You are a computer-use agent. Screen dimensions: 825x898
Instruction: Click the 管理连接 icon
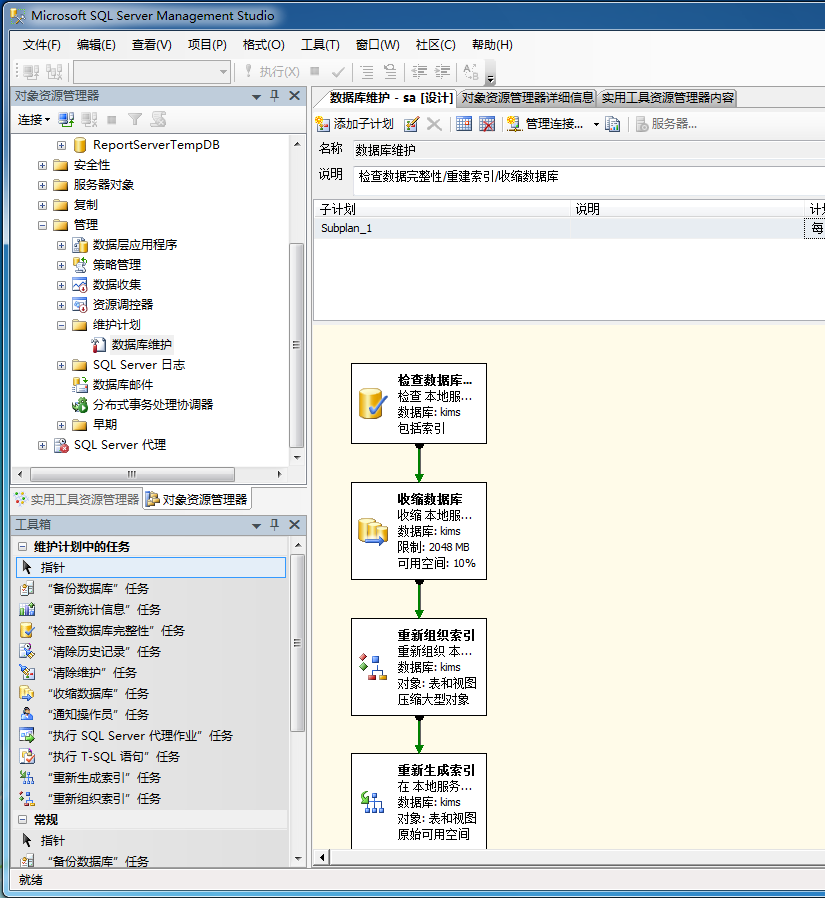point(514,124)
